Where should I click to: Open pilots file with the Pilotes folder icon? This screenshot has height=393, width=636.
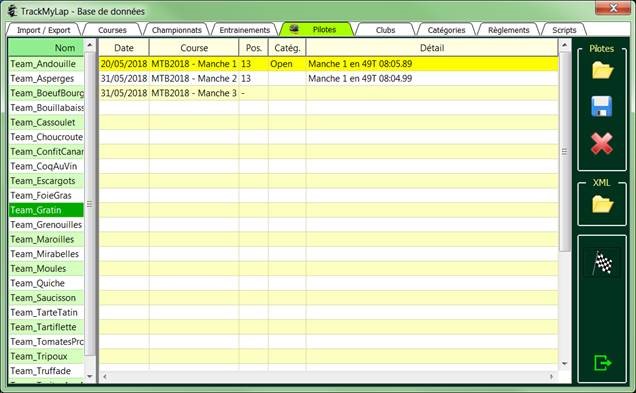[602, 71]
